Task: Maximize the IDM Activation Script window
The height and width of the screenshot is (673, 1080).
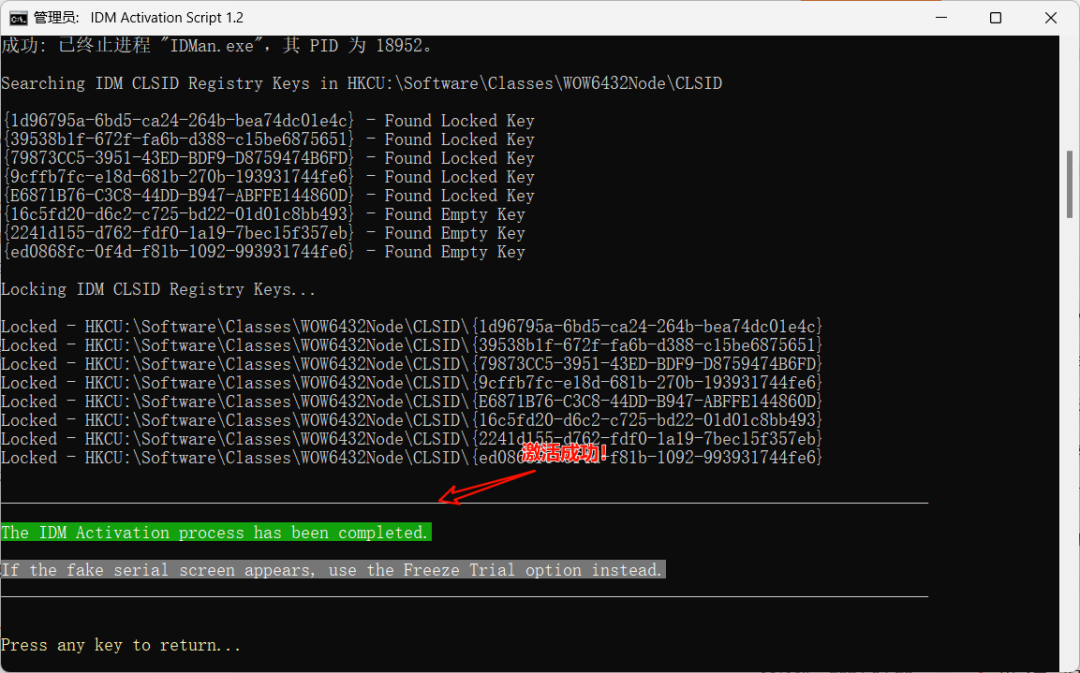Action: pos(995,18)
